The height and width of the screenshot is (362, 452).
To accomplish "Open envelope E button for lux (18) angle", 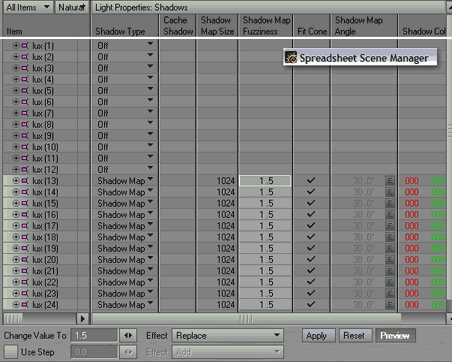I will [390, 237].
